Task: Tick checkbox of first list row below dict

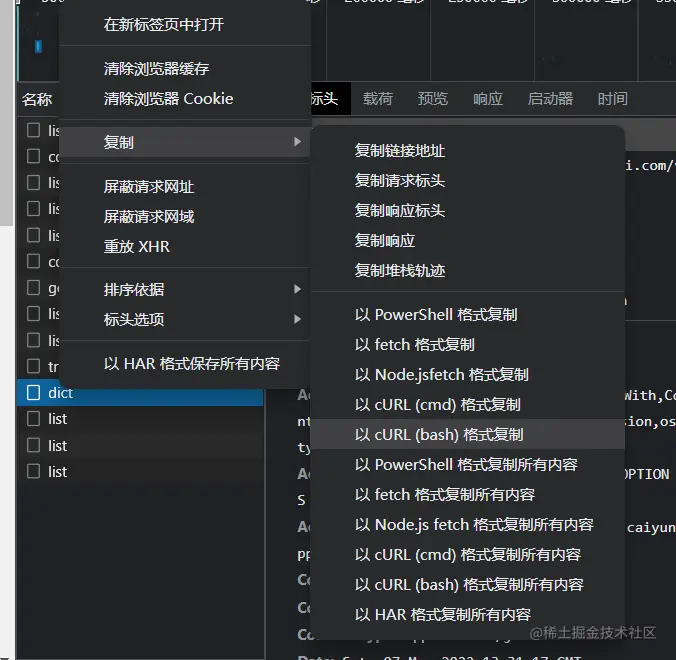Action: pos(33,419)
